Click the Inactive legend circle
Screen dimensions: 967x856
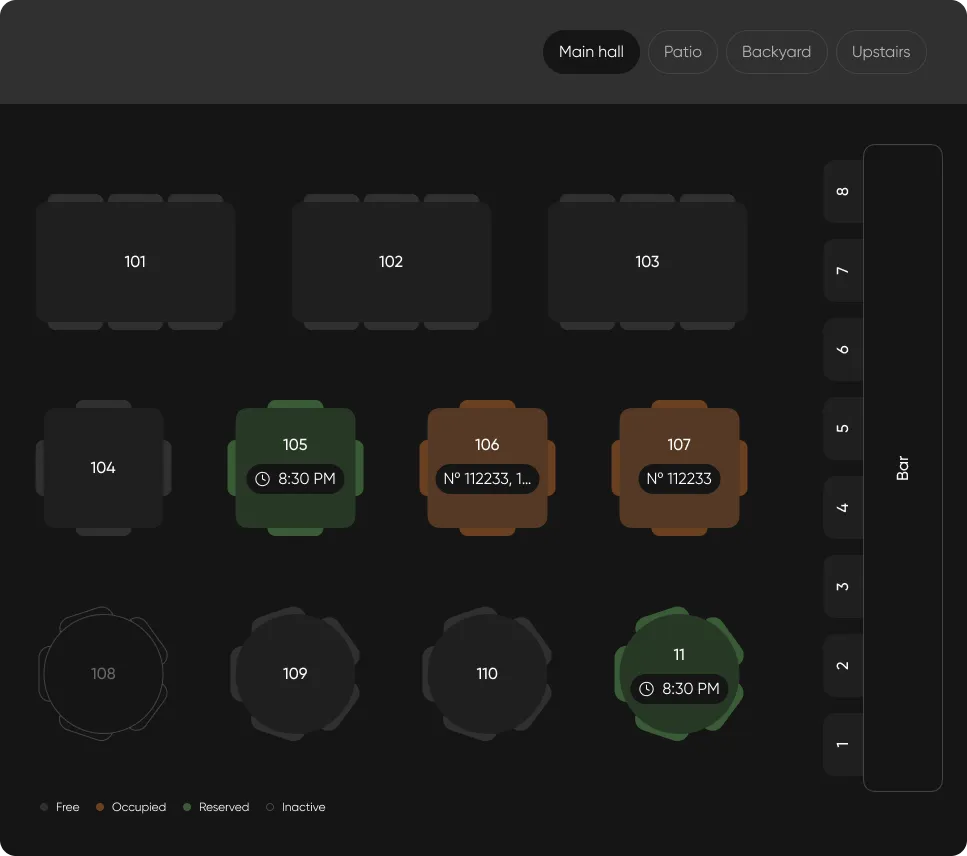[270, 807]
